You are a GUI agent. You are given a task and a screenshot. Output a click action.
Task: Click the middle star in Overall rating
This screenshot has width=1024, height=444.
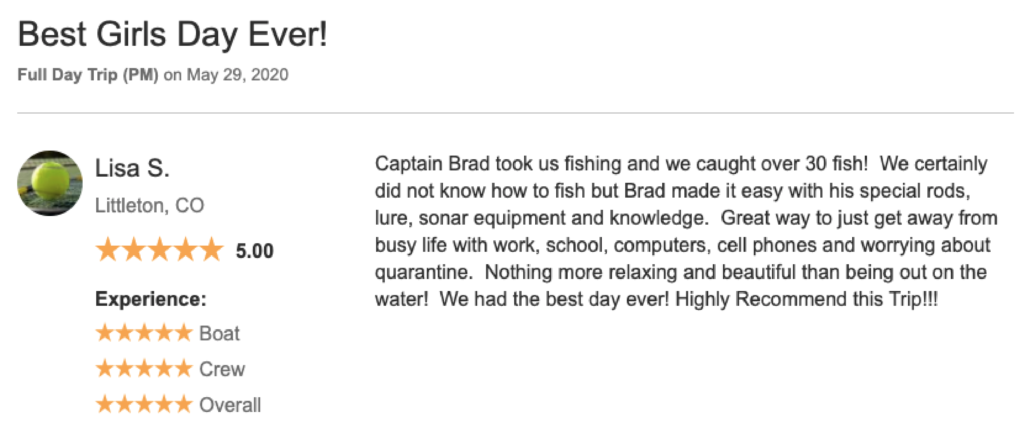144,405
